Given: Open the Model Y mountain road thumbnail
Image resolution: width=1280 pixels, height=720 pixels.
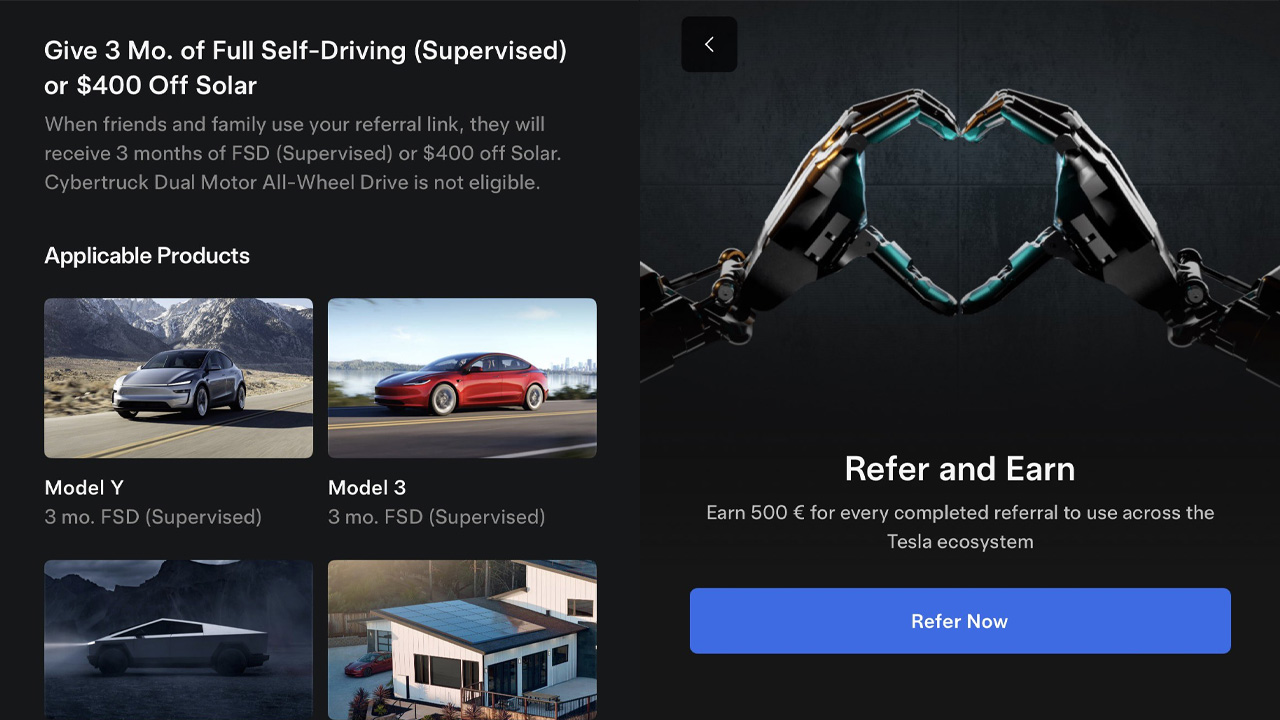Looking at the screenshot, I should pyautogui.click(x=178, y=378).
